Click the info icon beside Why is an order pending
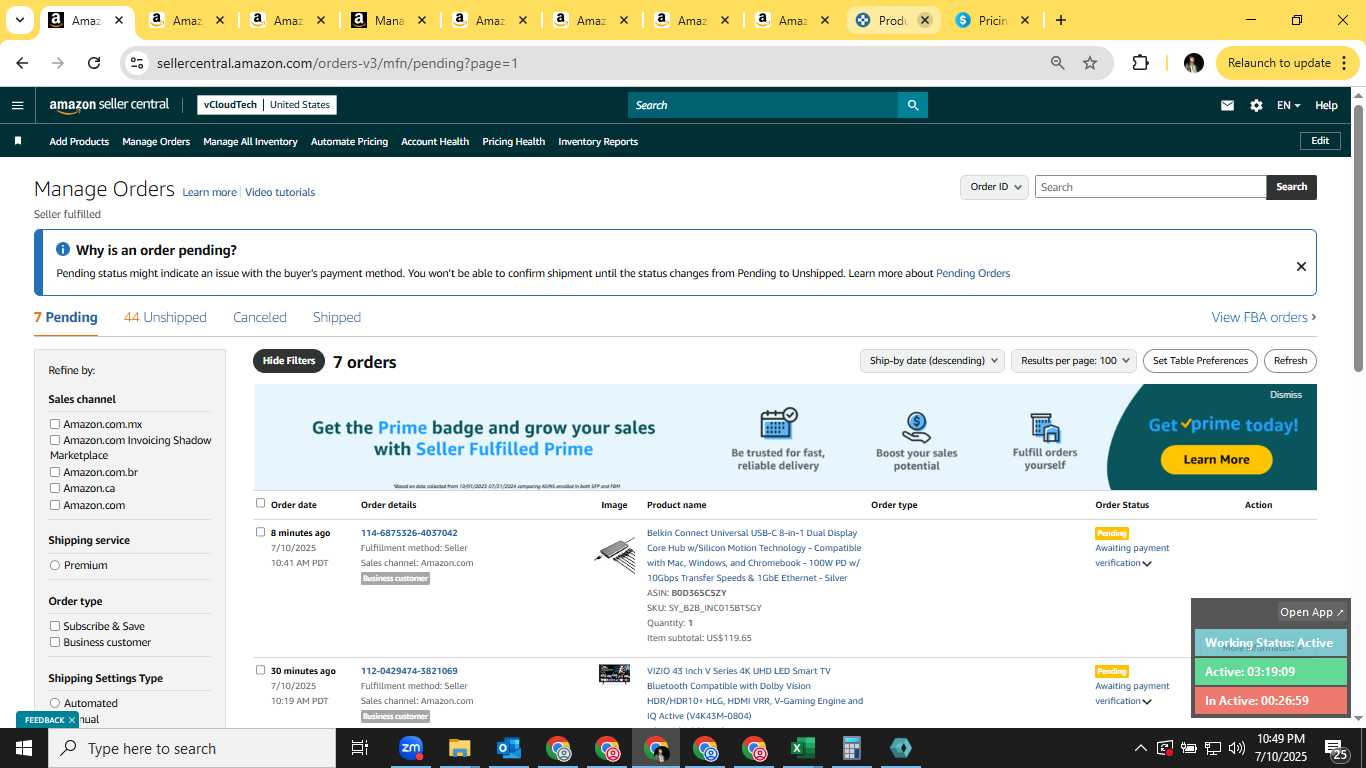This screenshot has height=768, width=1366. [x=63, y=249]
